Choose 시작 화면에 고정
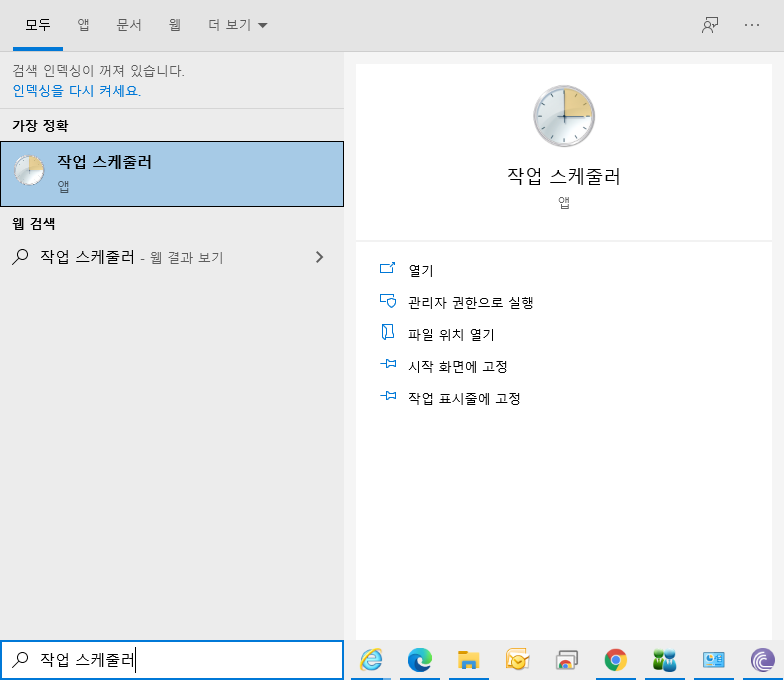This screenshot has width=784, height=680. click(458, 366)
